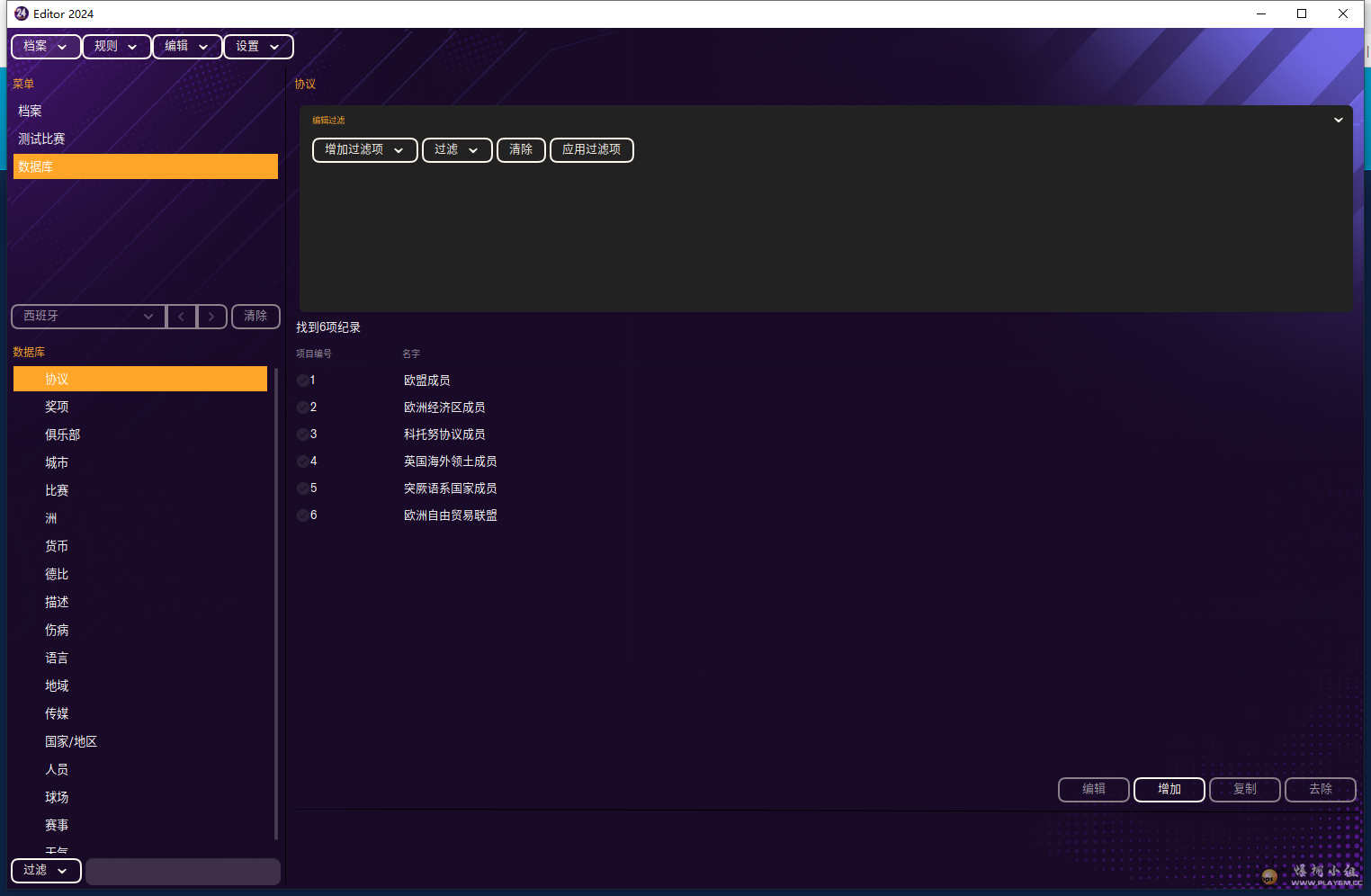Select 国家/地区 in the database list
Image resolution: width=1371 pixels, height=896 pixels.
tap(71, 741)
